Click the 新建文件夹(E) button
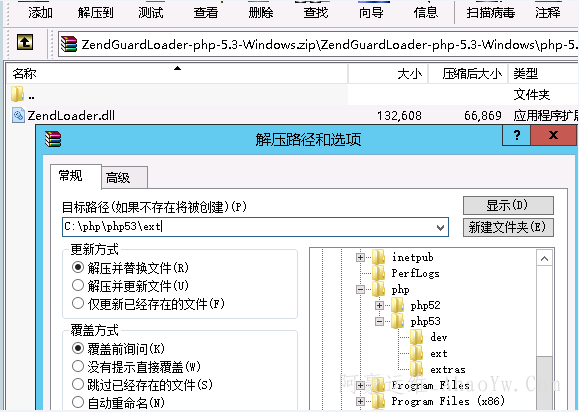The height and width of the screenshot is (412, 579). click(508, 227)
